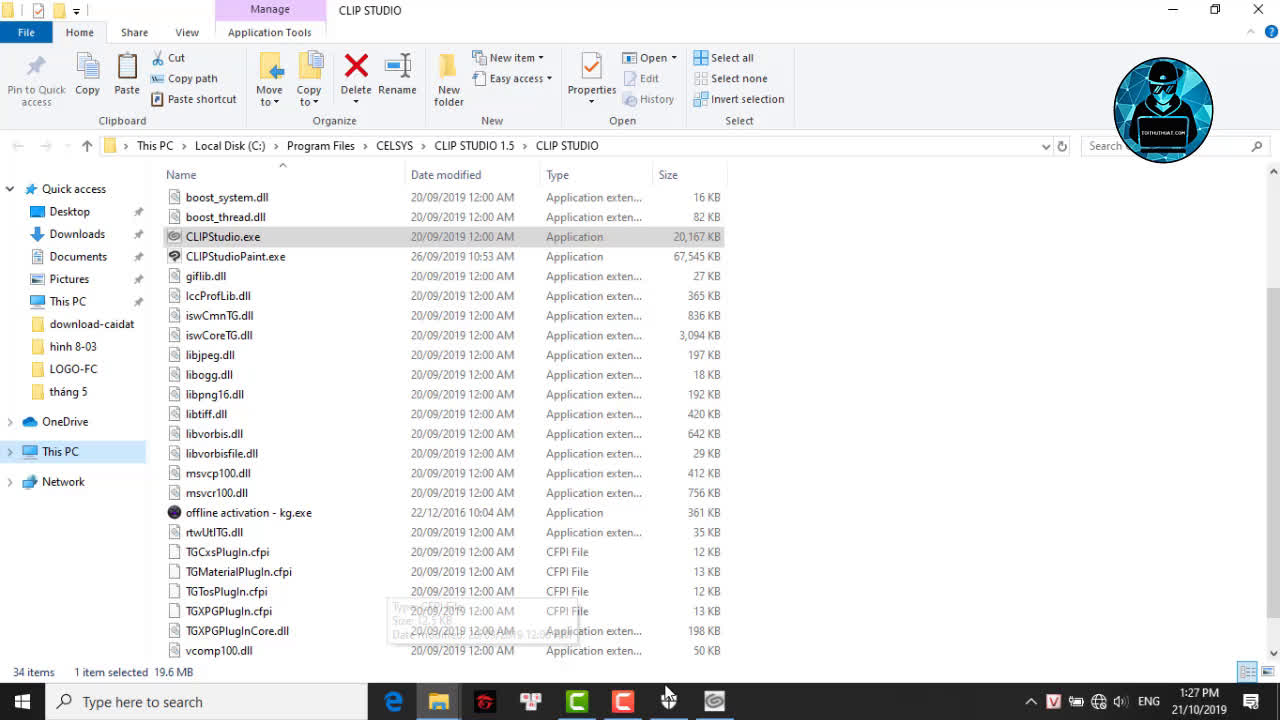1280x720 pixels.
Task: Click the Properties icon in ribbon
Action: coord(591,68)
